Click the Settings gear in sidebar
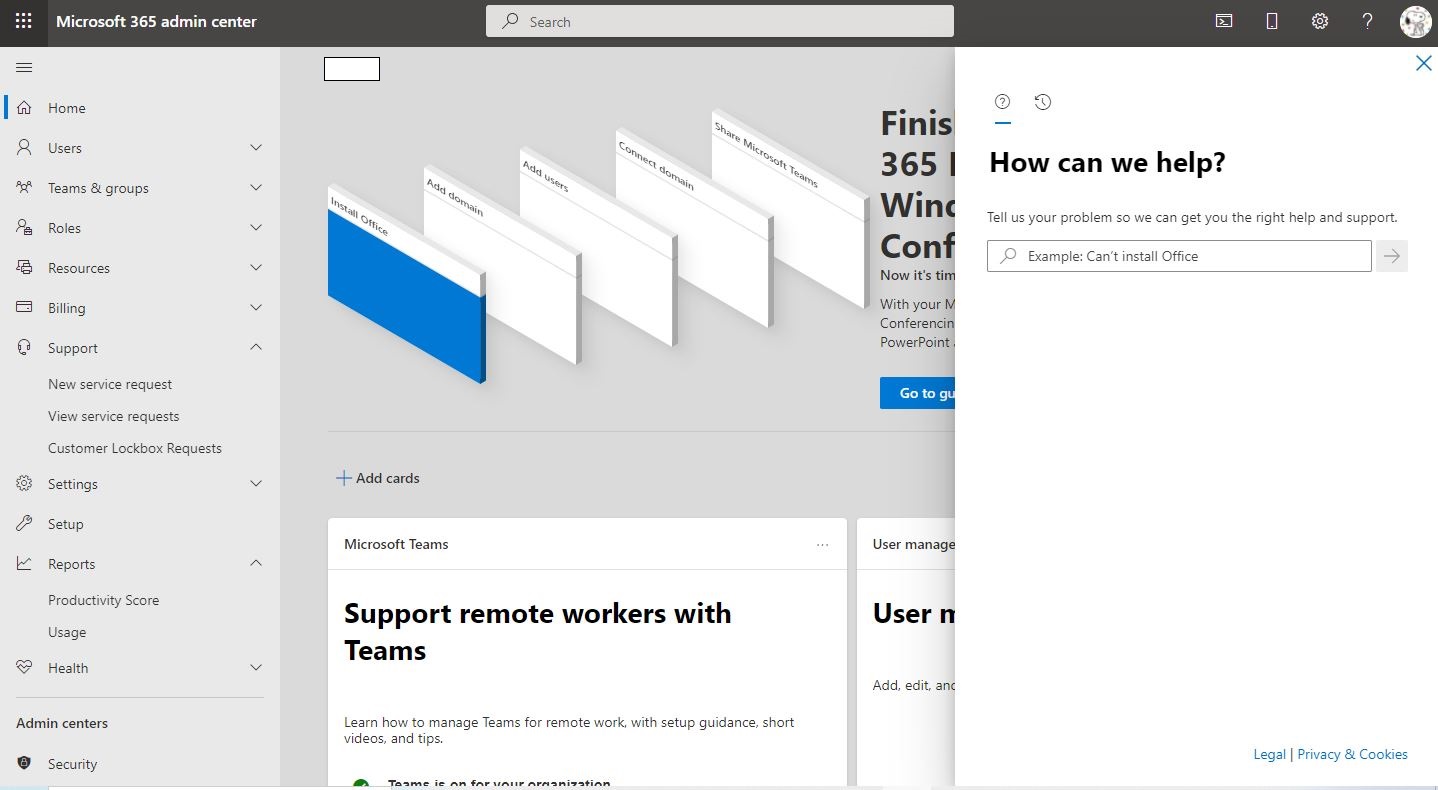Screen dimensions: 1438x790 coord(25,484)
